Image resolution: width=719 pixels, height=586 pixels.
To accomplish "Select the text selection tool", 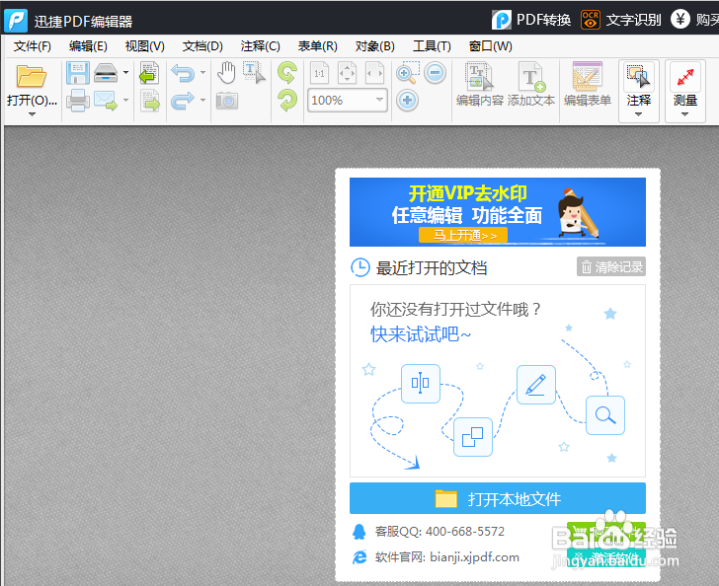I will click(x=254, y=73).
